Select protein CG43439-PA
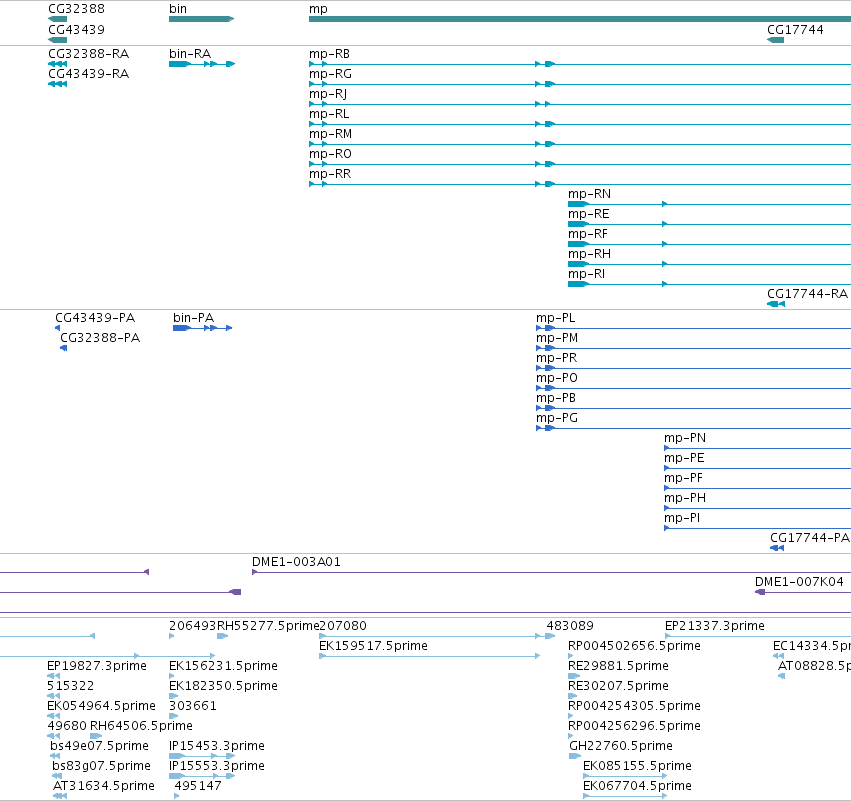The width and height of the screenshot is (851, 801). [x=95, y=317]
